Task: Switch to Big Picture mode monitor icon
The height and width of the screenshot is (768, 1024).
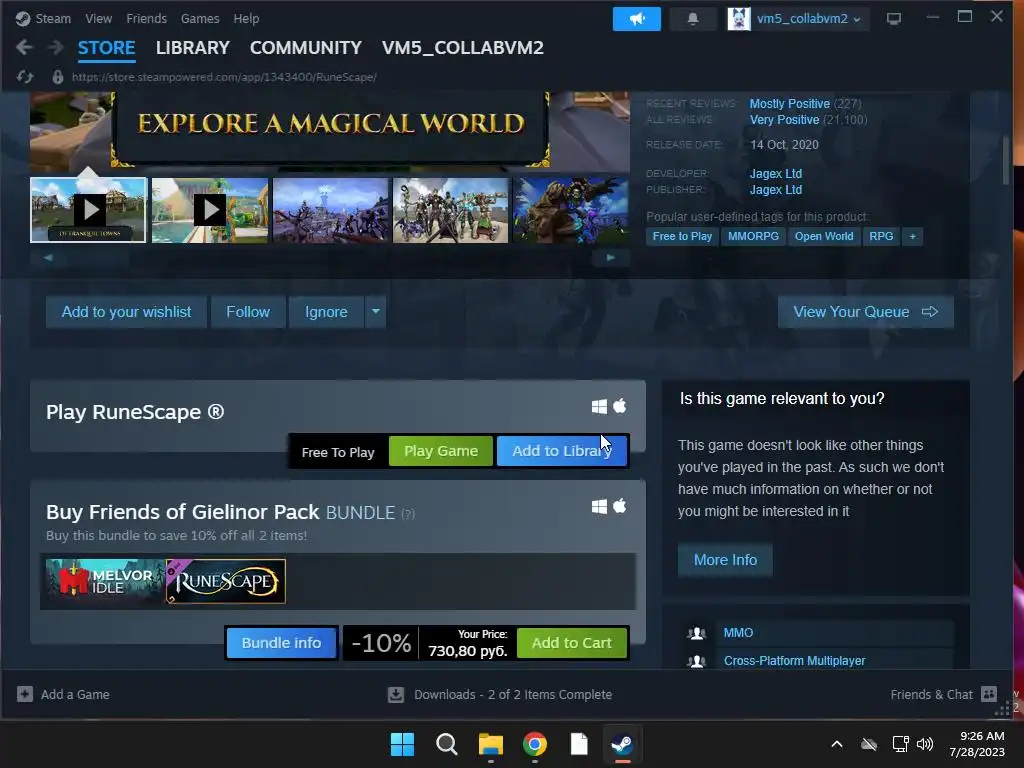Action: 893,19
